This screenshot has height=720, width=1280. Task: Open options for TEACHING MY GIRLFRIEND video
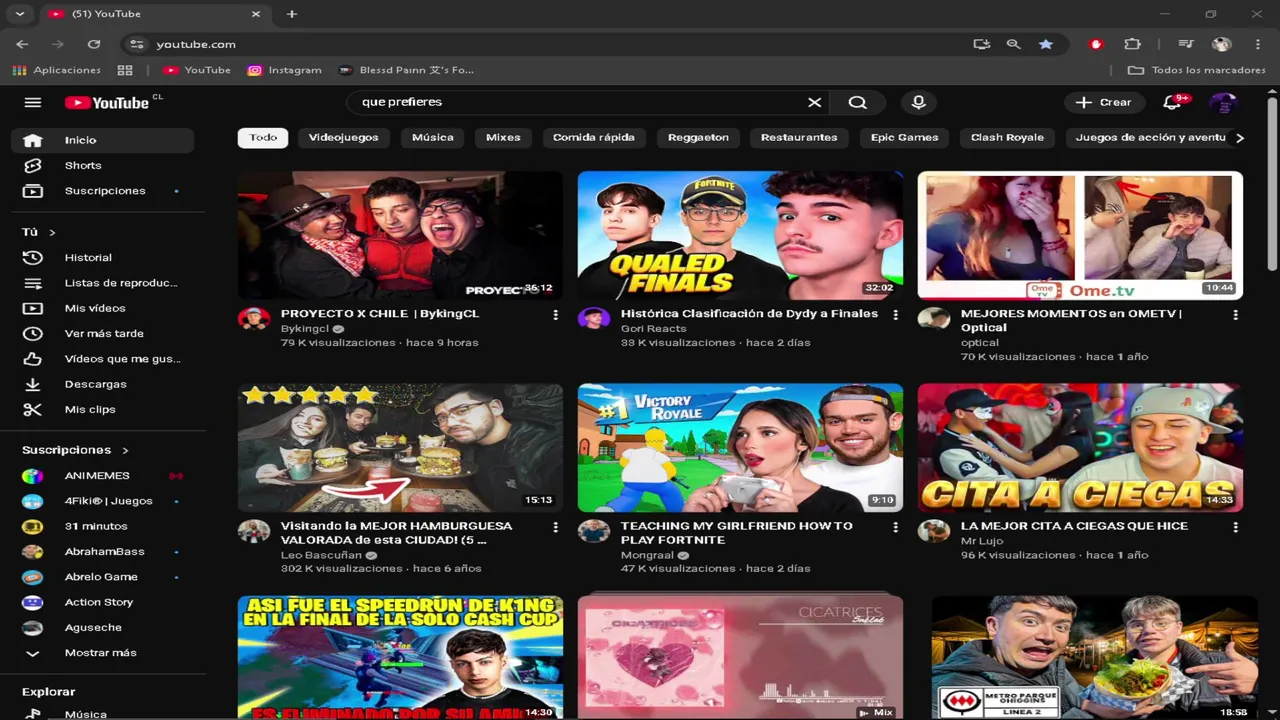coord(895,527)
